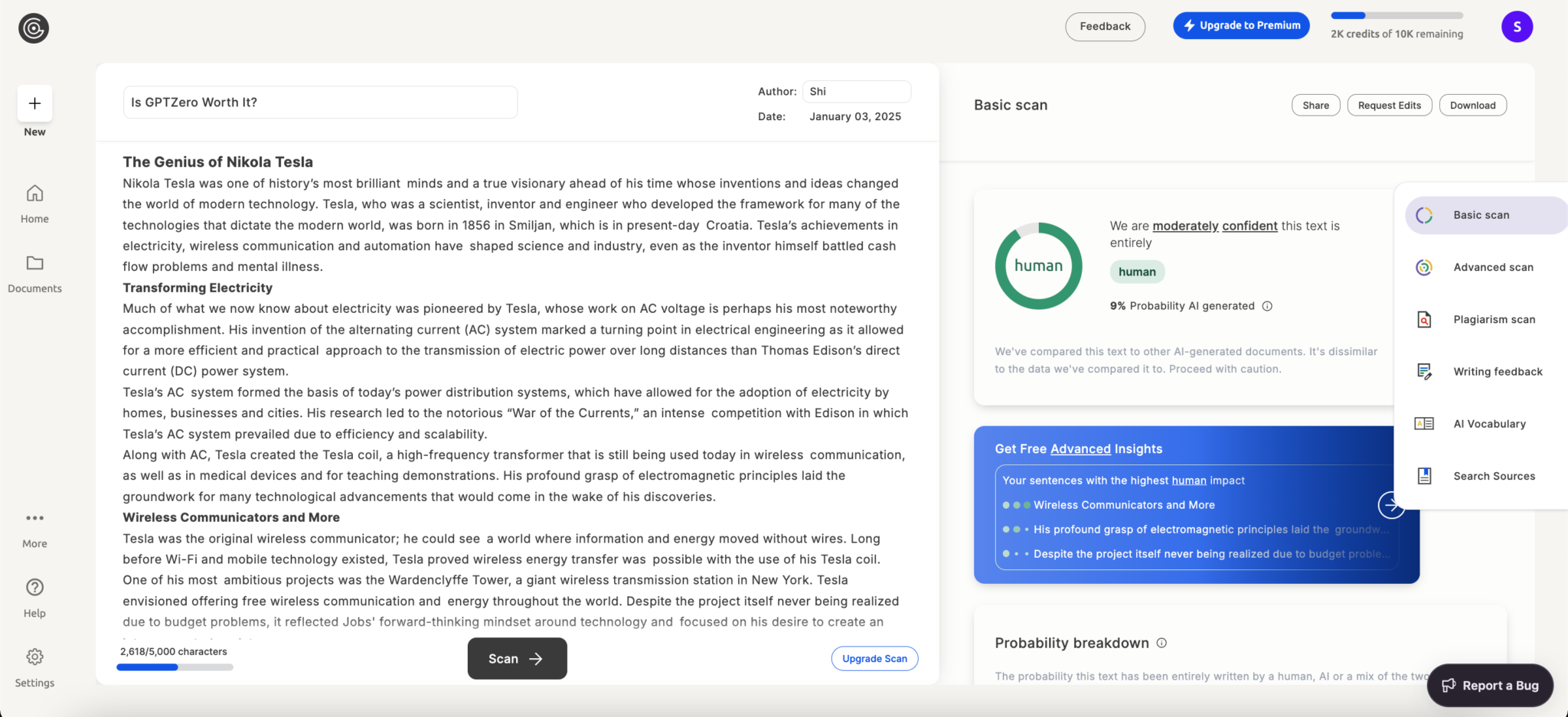Open the Documents folder icon
This screenshot has width=1568, height=717.
click(34, 264)
